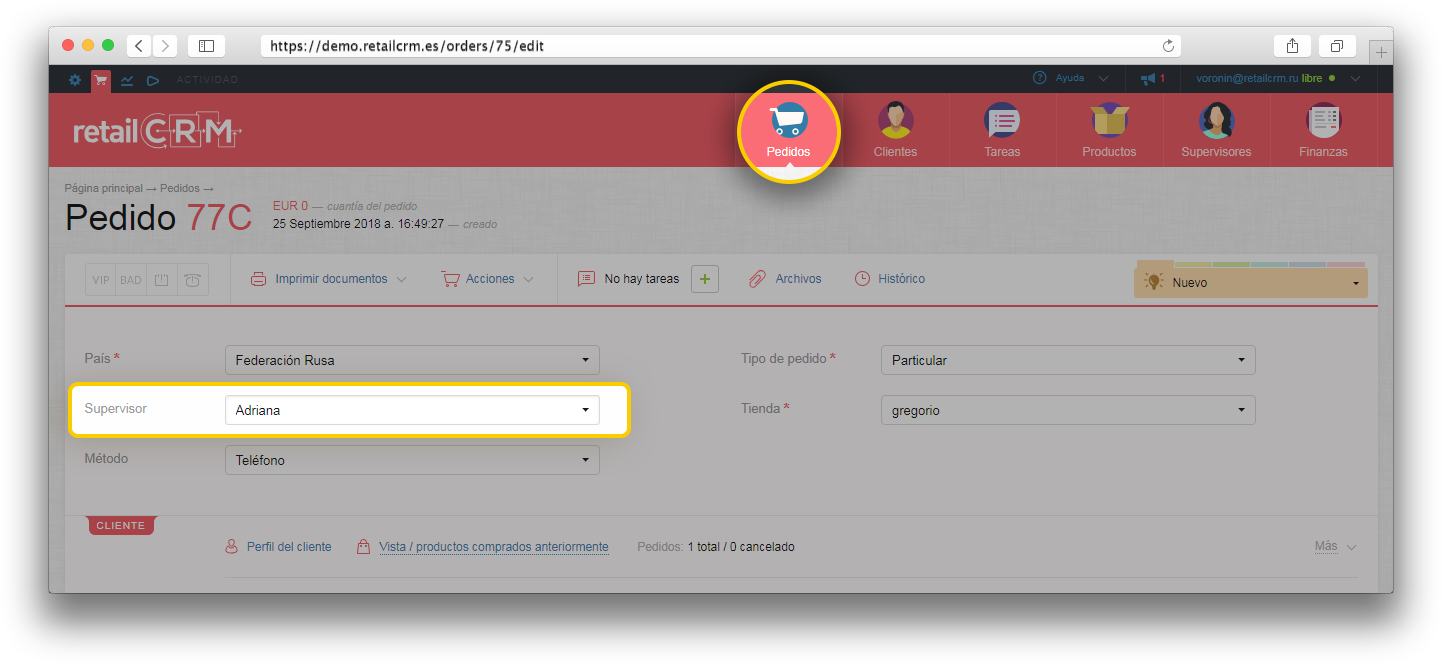The image size is (1442, 664).
Task: Open the Supervisores section
Action: [1216, 131]
